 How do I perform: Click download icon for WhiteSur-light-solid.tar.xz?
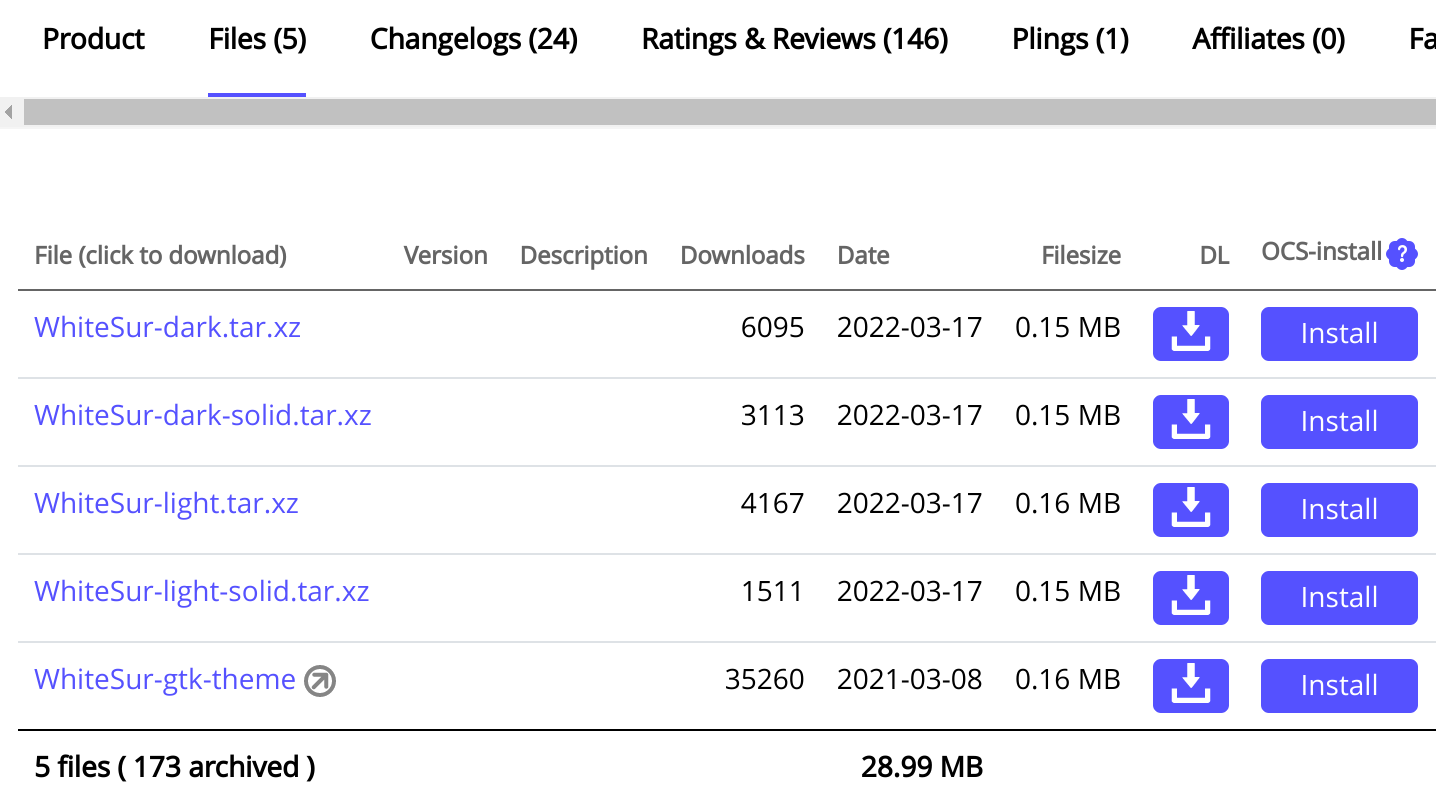pos(1190,598)
